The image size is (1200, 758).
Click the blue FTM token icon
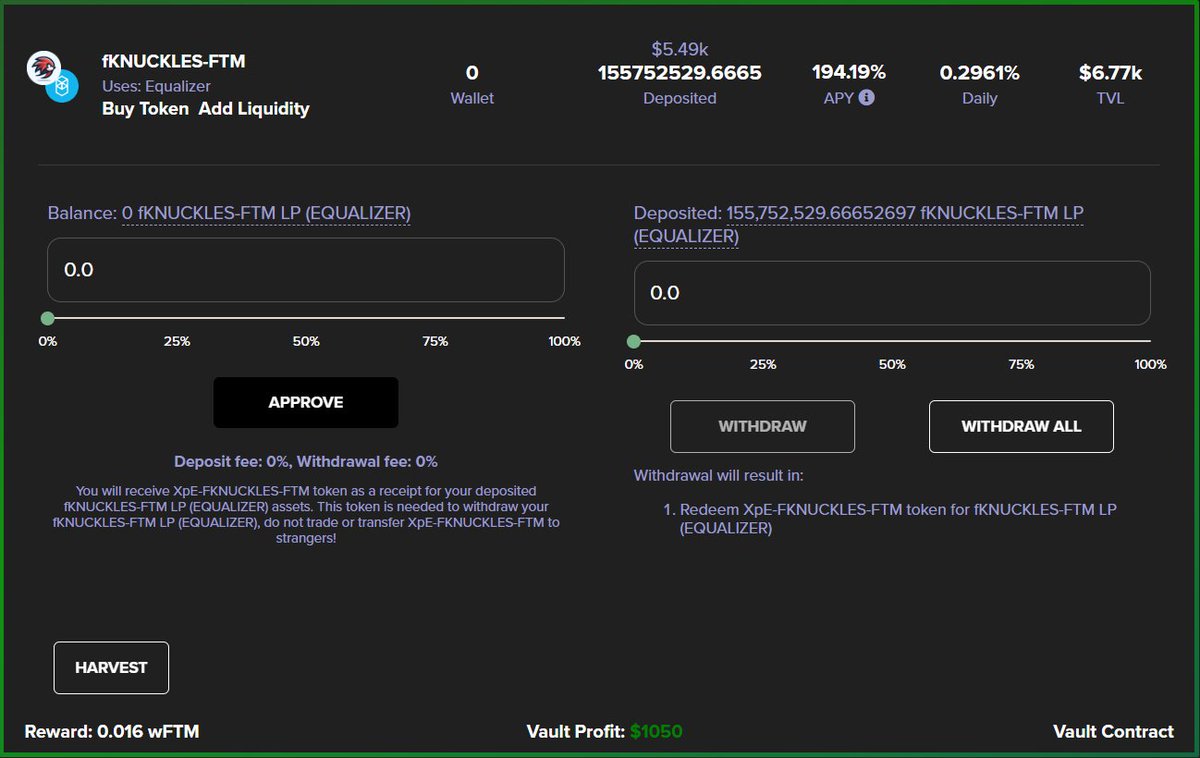61,86
